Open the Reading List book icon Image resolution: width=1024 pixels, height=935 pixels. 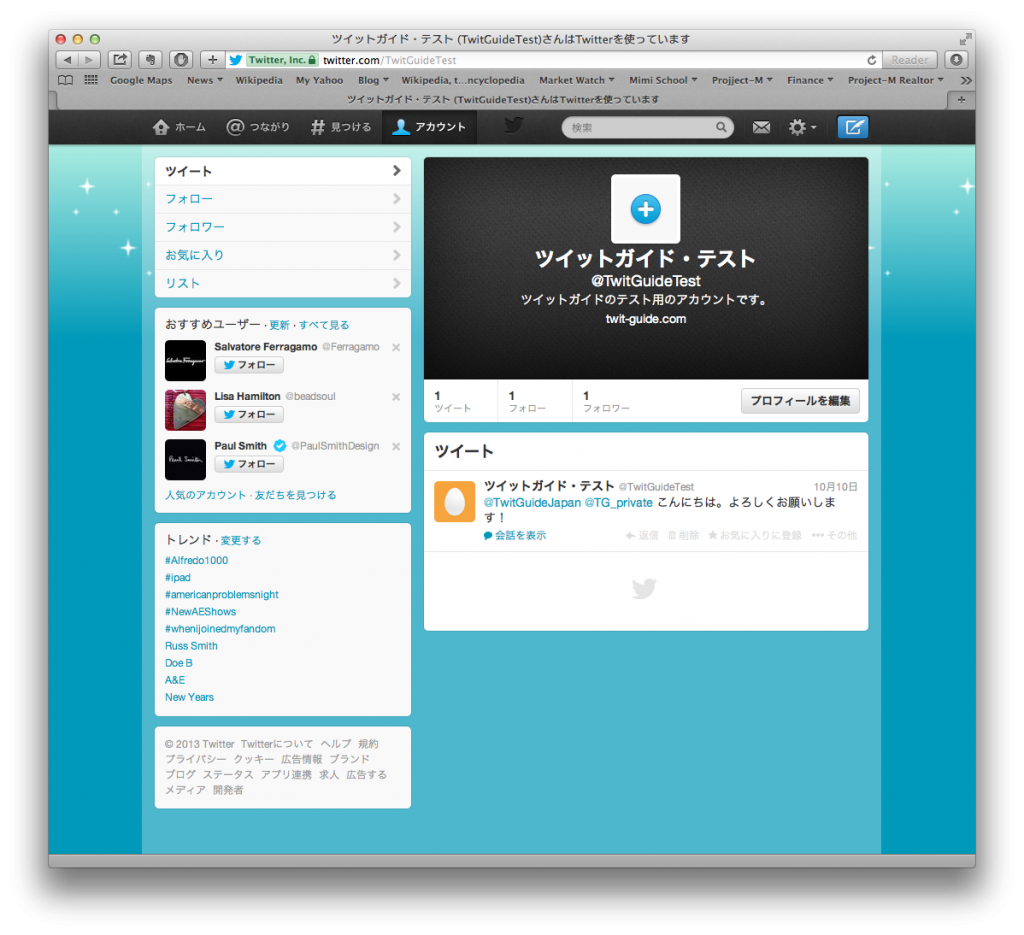(x=65, y=80)
